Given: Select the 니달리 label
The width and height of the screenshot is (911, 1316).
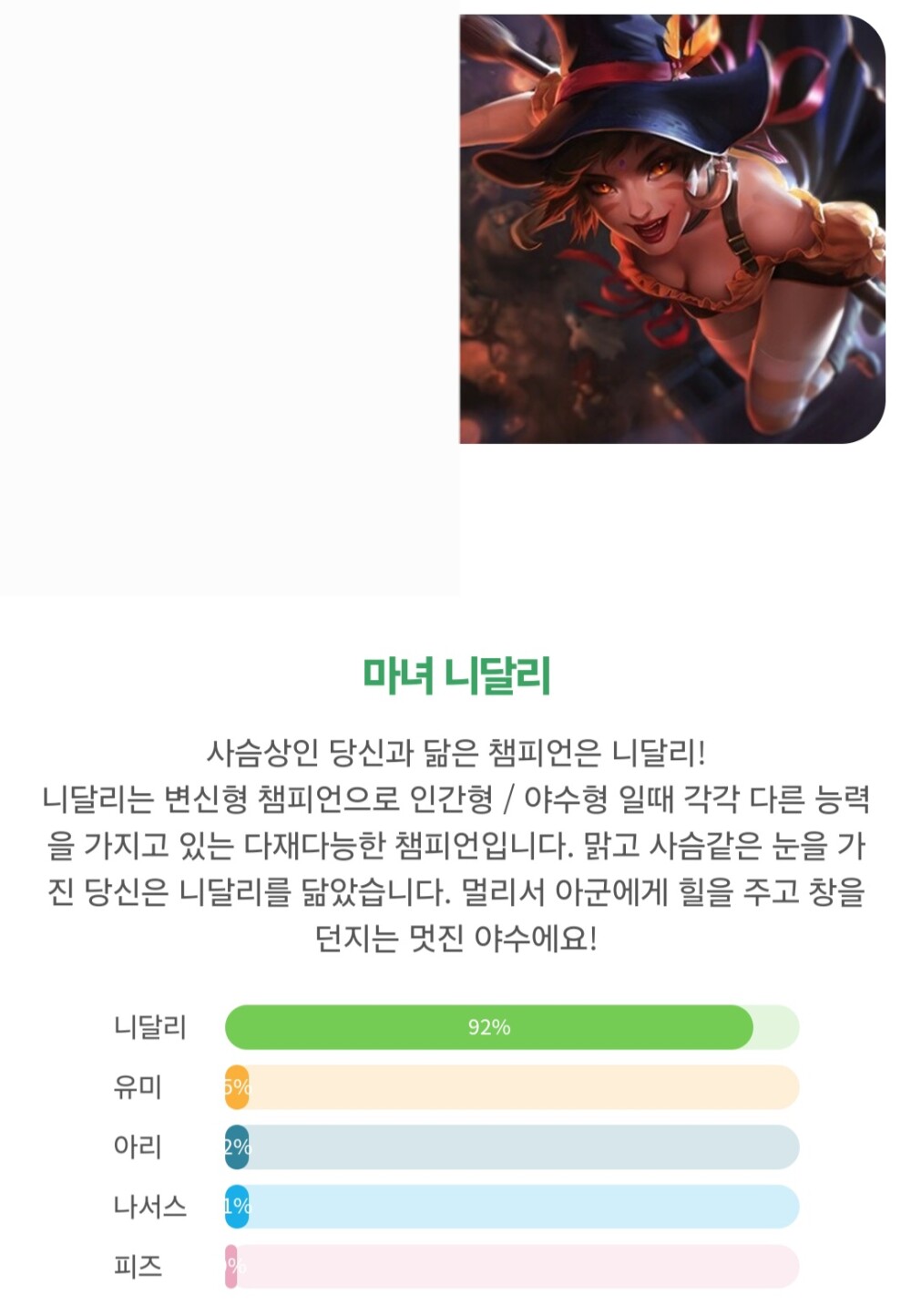Looking at the screenshot, I should [150, 1027].
